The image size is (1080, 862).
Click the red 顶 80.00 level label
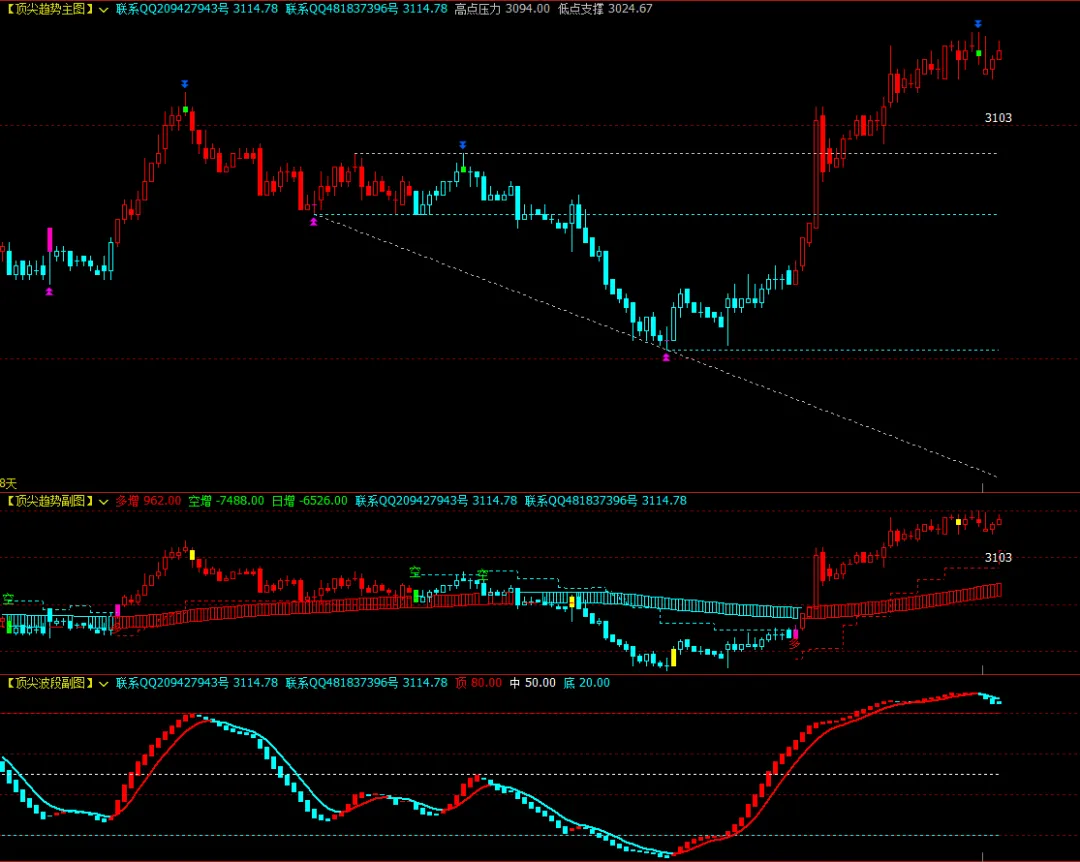(x=478, y=683)
